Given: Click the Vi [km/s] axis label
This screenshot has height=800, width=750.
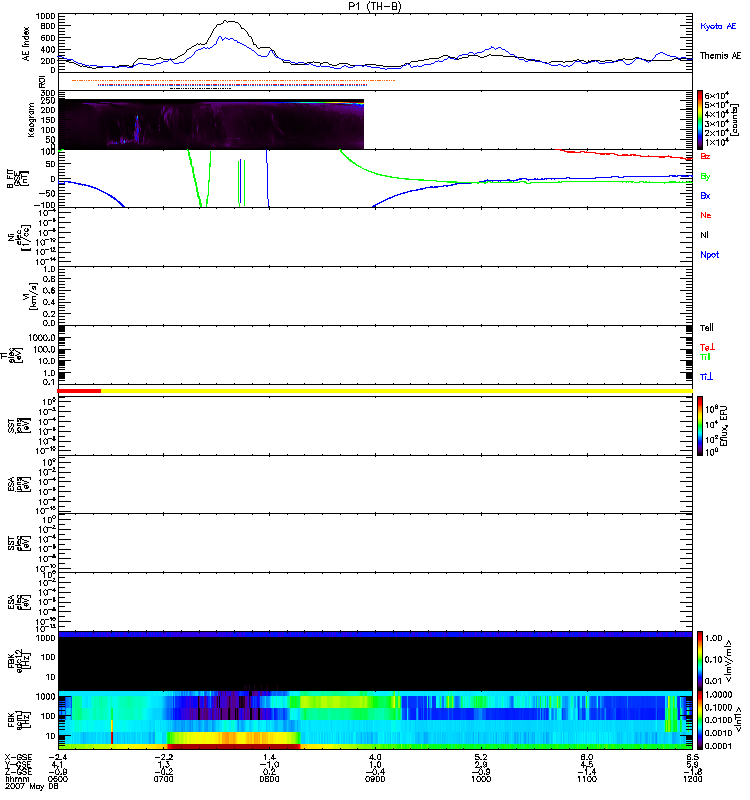Looking at the screenshot, I should pyautogui.click(x=30, y=296).
